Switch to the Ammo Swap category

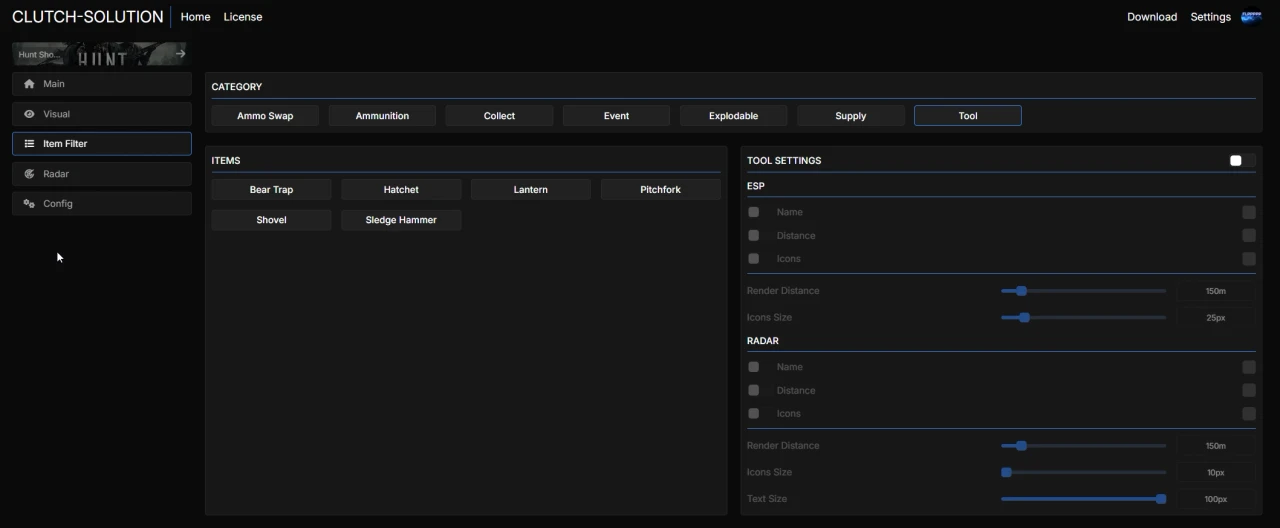point(265,116)
